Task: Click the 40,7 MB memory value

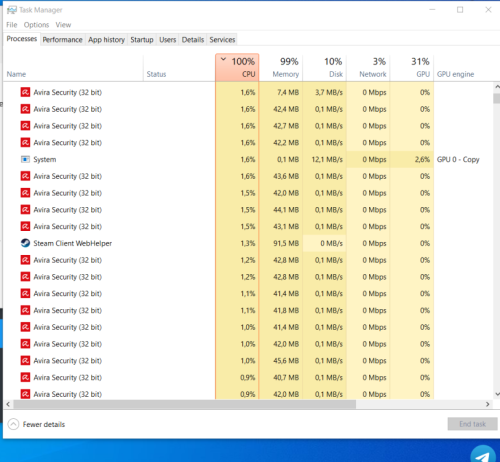Action: click(286, 377)
